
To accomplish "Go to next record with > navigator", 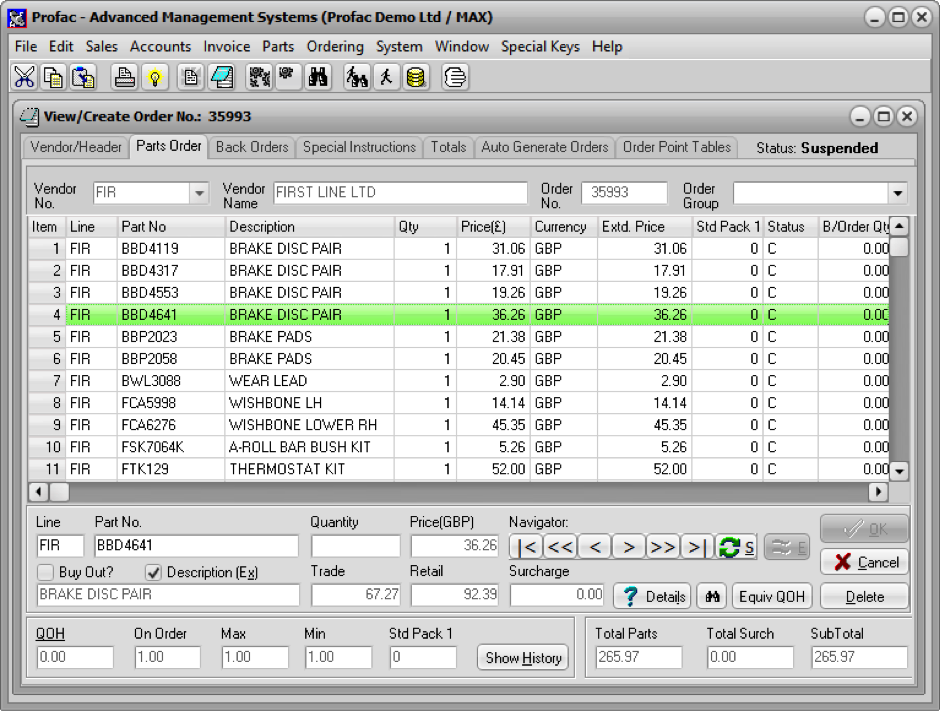I will coord(628,547).
